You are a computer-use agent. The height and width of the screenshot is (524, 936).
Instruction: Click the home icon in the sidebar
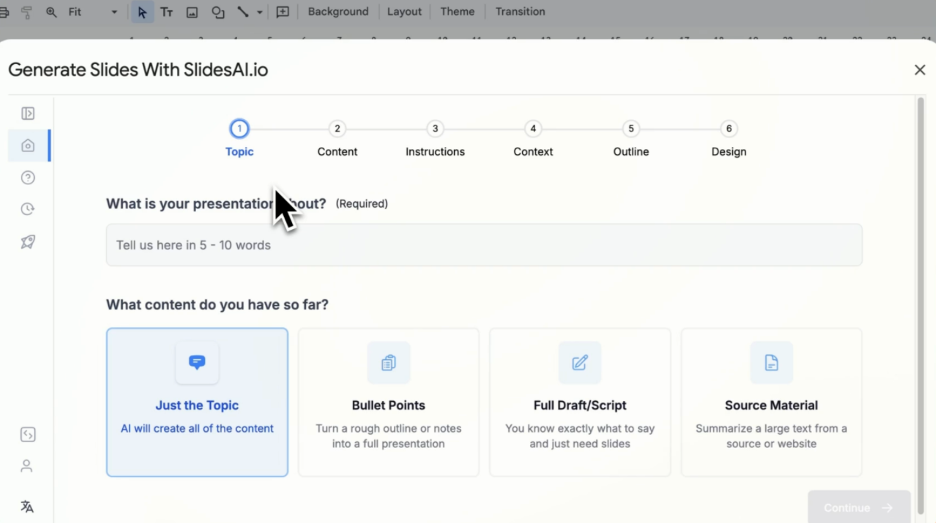pos(28,146)
